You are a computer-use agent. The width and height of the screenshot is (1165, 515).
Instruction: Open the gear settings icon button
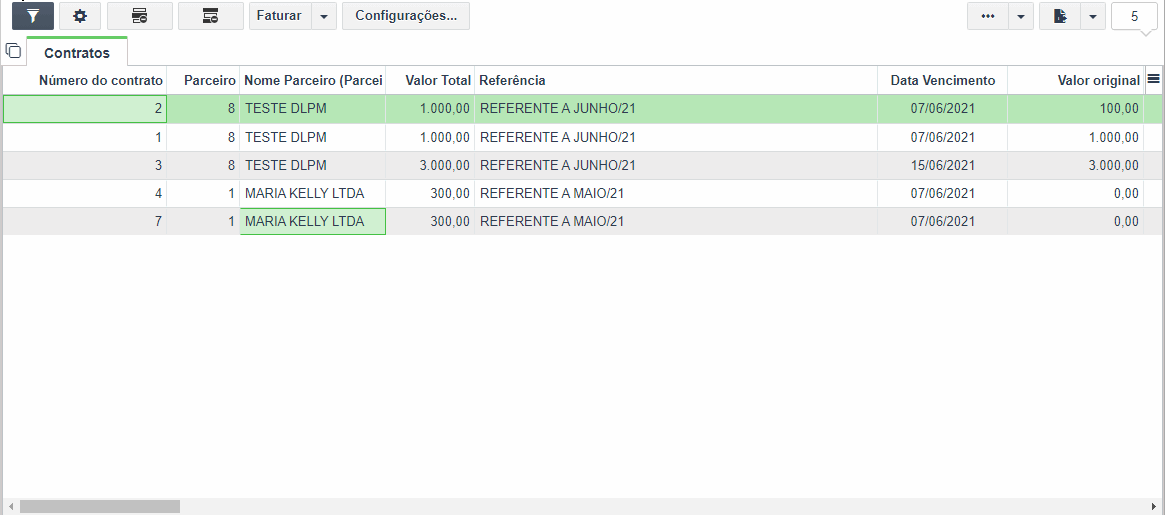coord(80,16)
